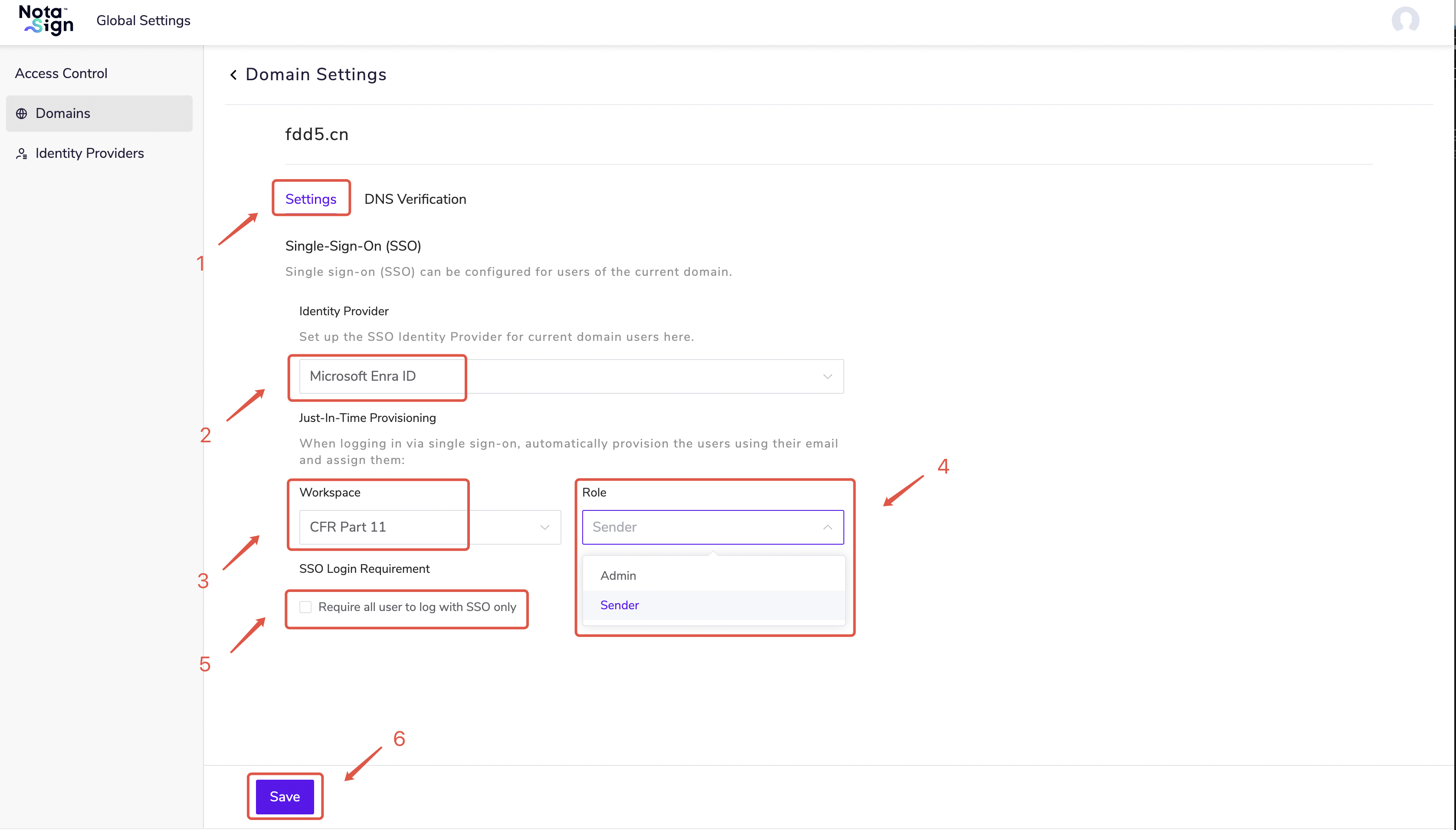This screenshot has height=830, width=1456.
Task: Click the Identity Provider dropdown arrow
Action: pos(827,376)
